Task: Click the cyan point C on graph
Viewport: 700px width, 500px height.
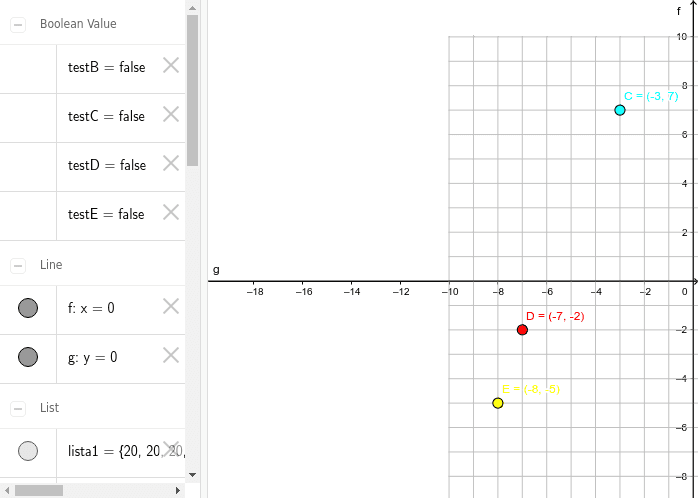Action: point(620,110)
